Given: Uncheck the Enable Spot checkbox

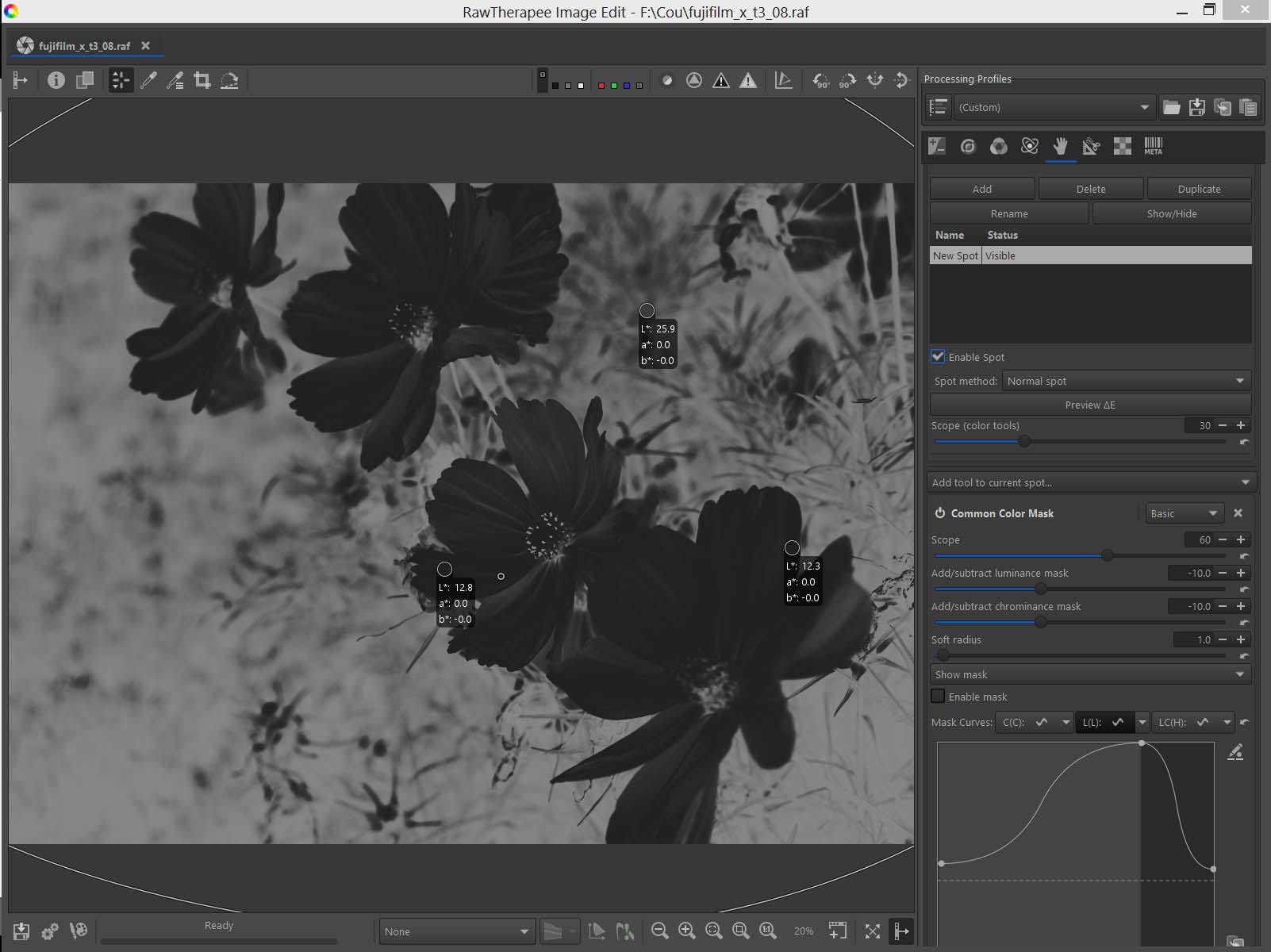Looking at the screenshot, I should (x=938, y=357).
